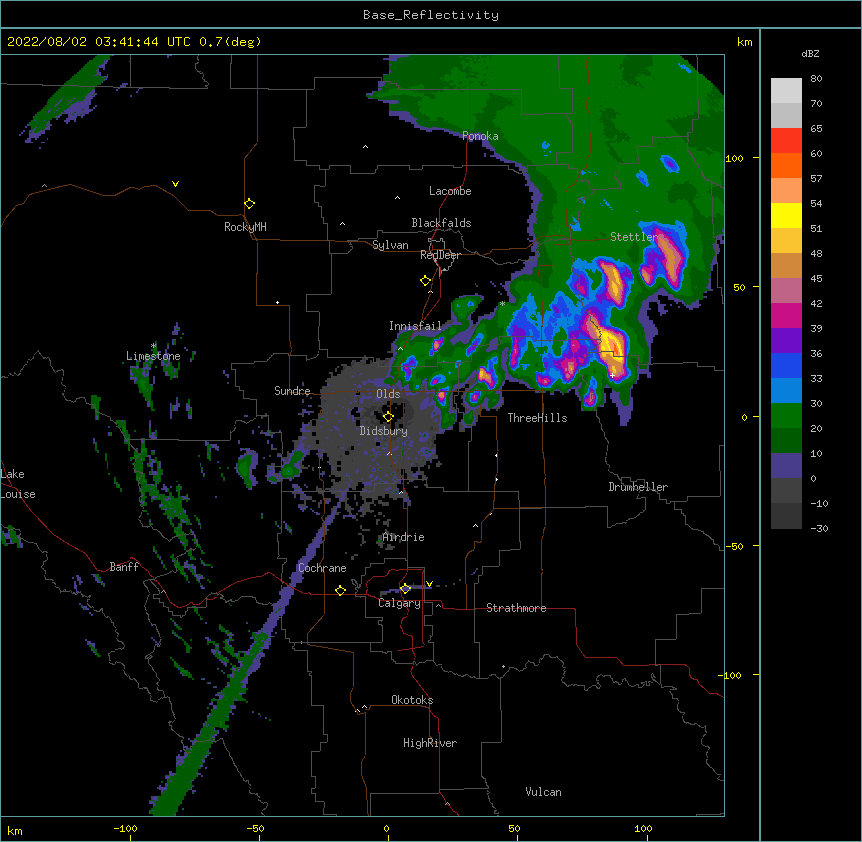Click the yellow v marker just east of the Calgary diamond
The height and width of the screenshot is (842, 862).
429,584
